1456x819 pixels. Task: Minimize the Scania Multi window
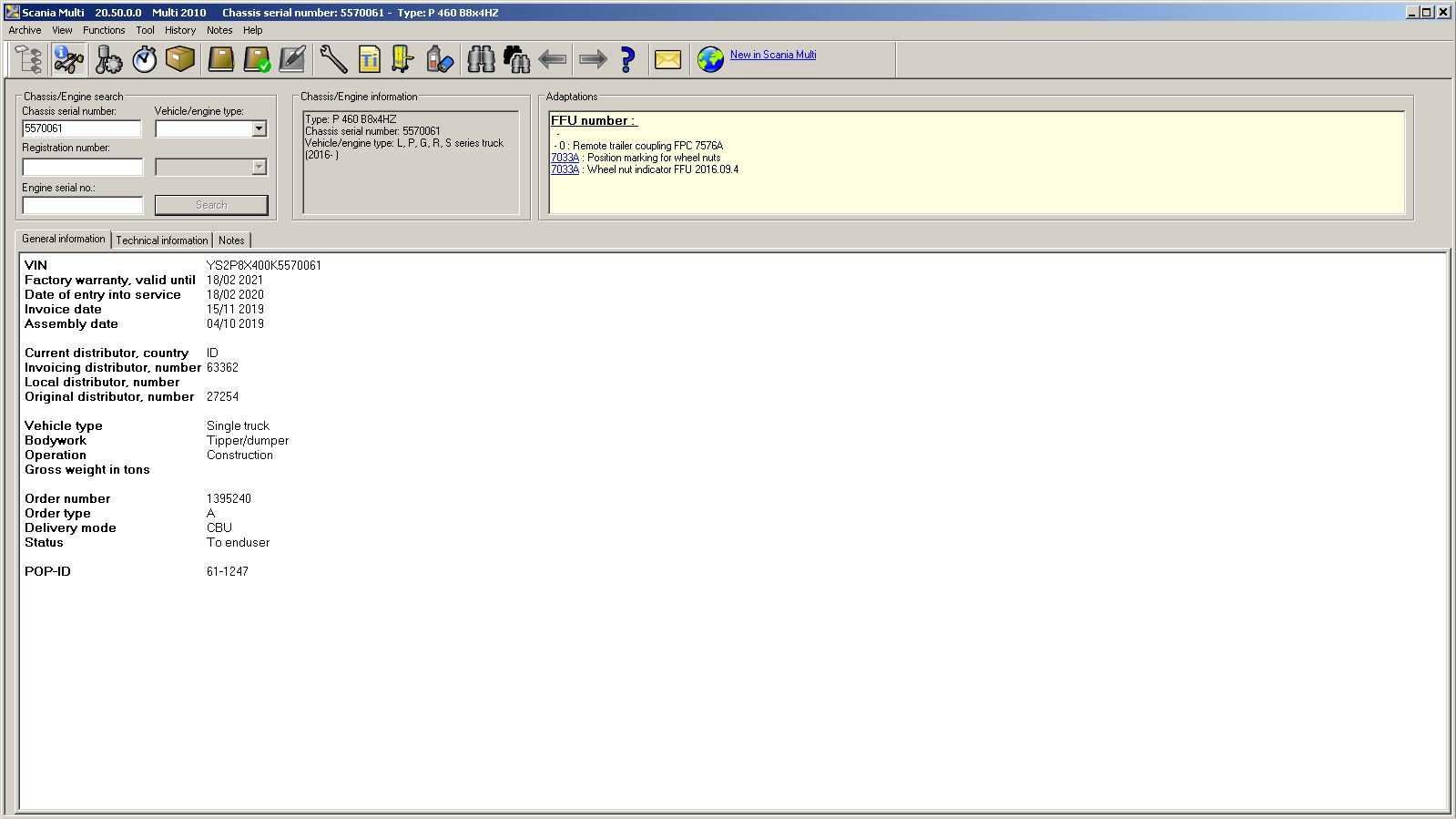[1412, 12]
